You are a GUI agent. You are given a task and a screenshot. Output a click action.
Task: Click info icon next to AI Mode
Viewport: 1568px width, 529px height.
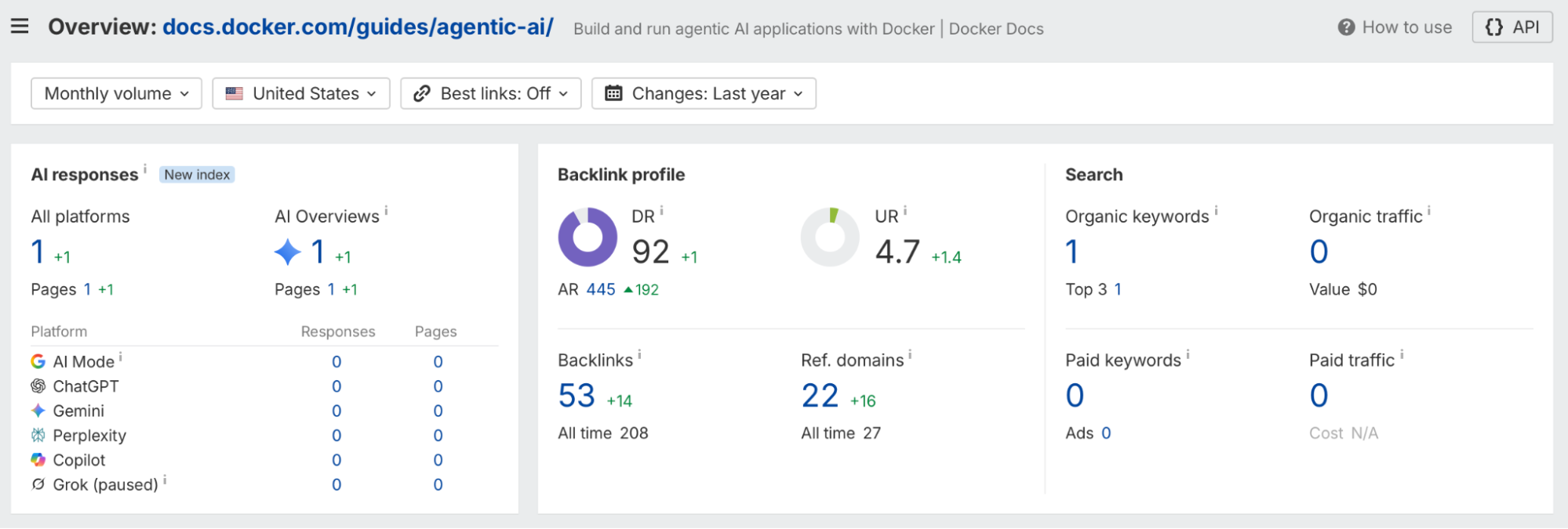(121, 357)
